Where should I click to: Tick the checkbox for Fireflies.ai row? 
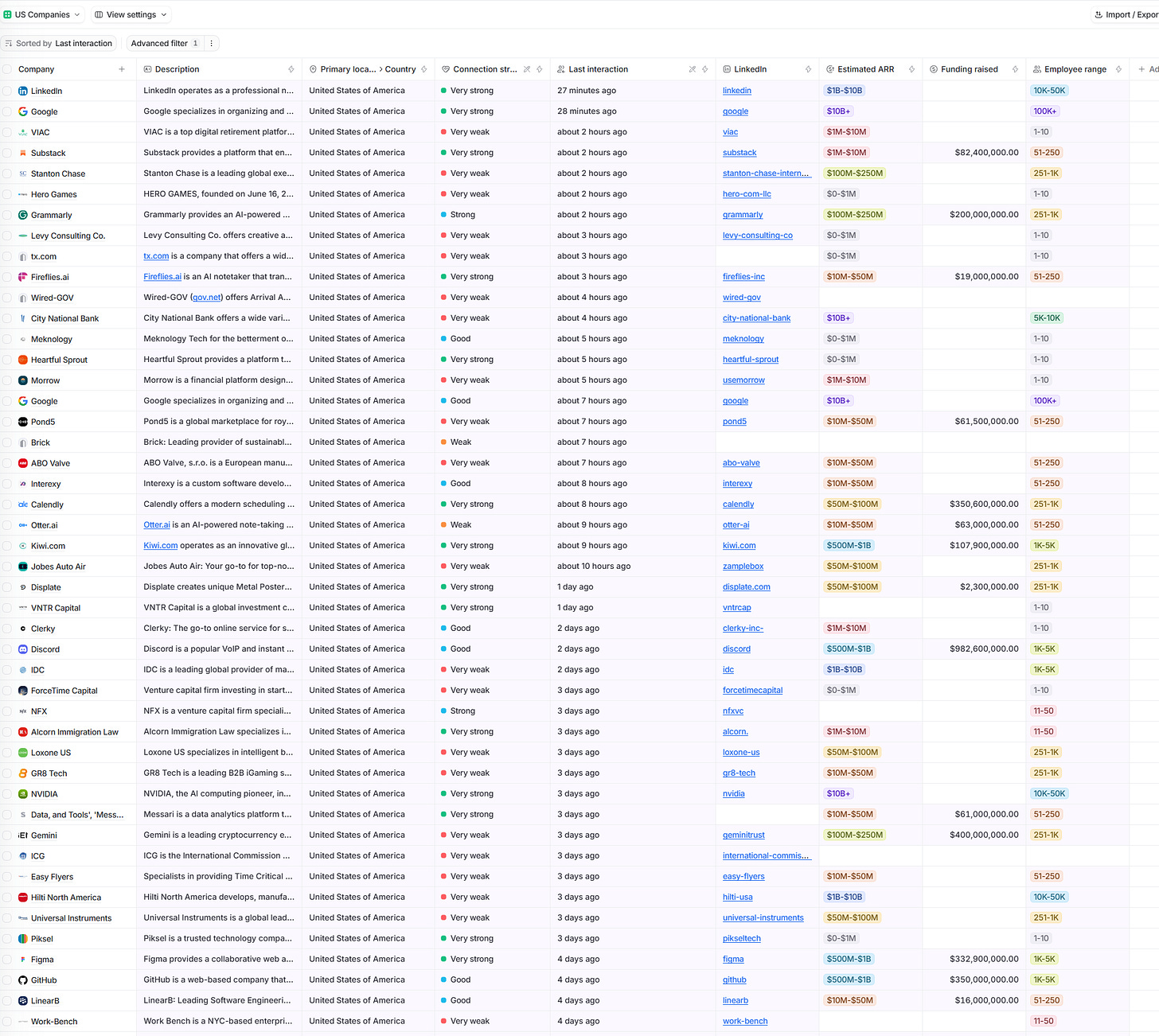pos(7,277)
